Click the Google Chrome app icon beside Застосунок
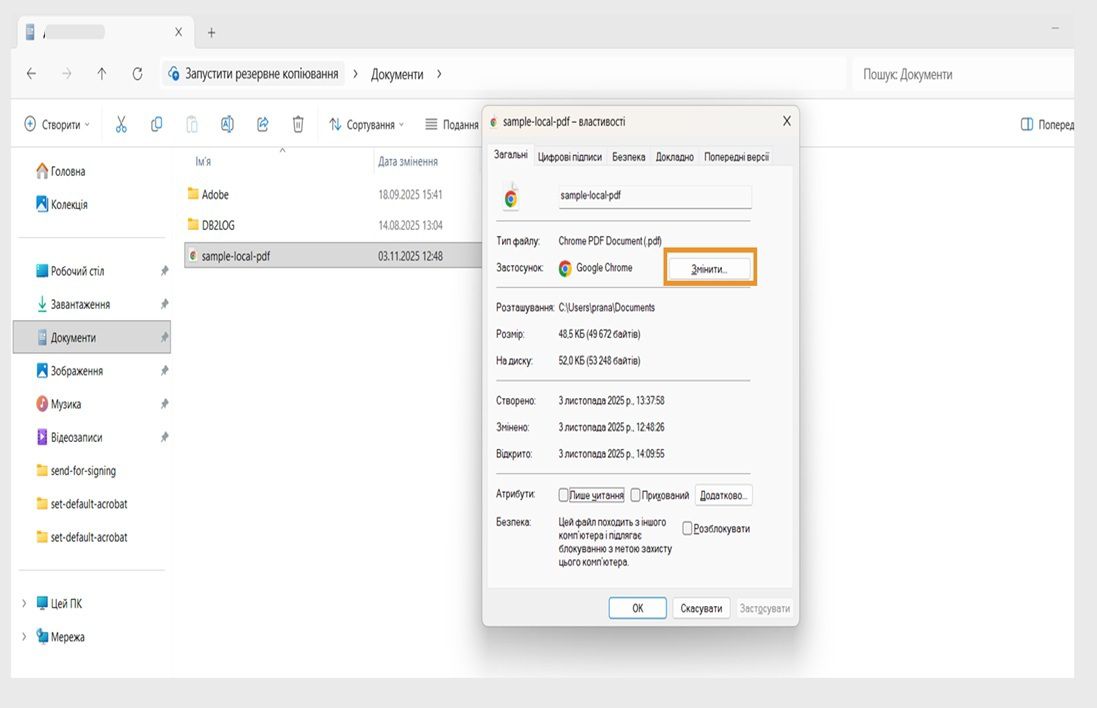The height and width of the screenshot is (708, 1097). pyautogui.click(x=565, y=268)
